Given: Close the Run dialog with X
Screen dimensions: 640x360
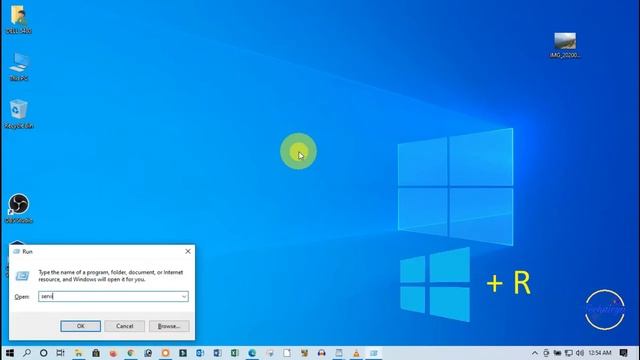Looking at the screenshot, I should tap(188, 251).
